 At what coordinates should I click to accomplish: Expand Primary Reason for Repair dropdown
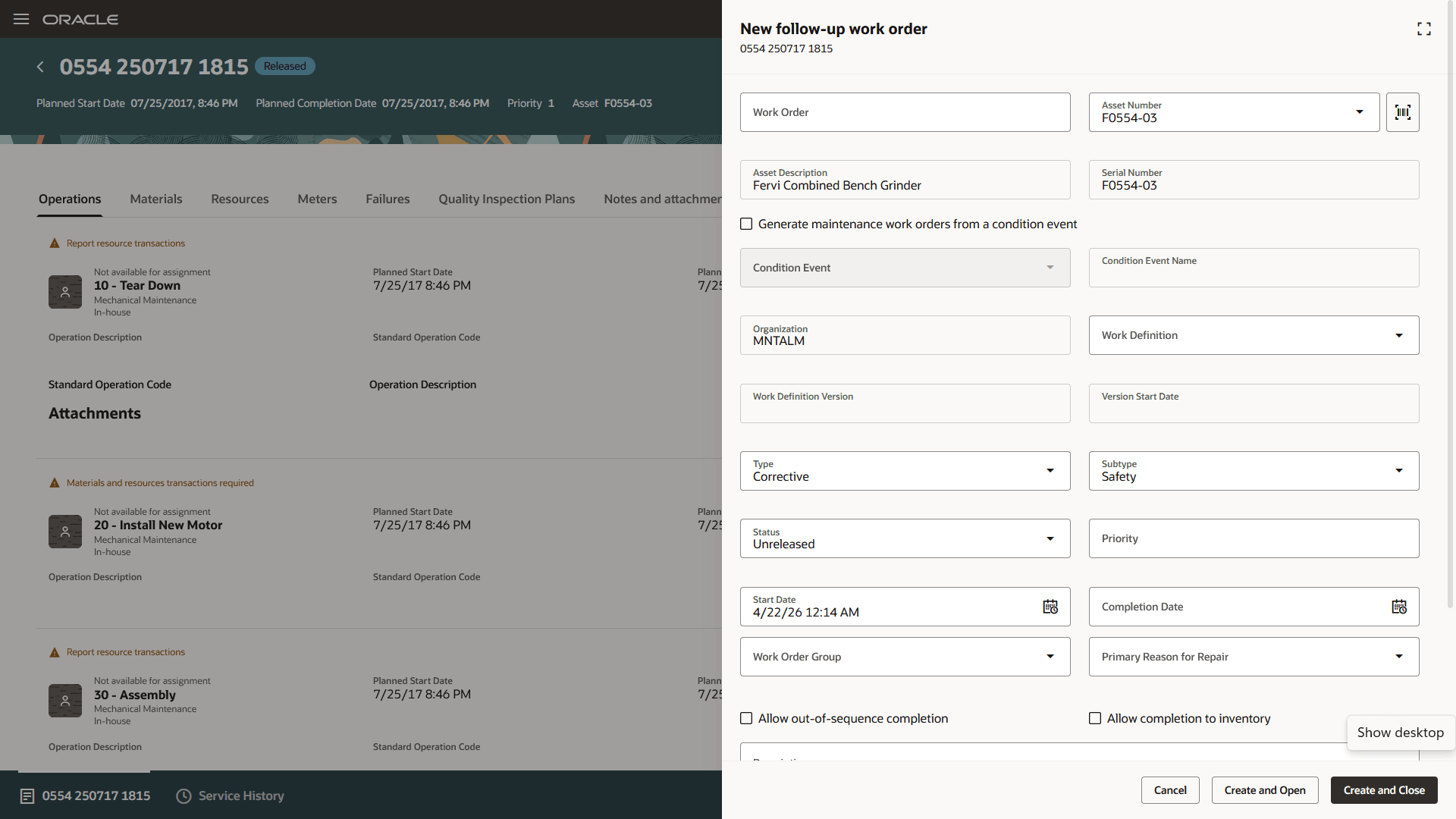pos(1399,657)
